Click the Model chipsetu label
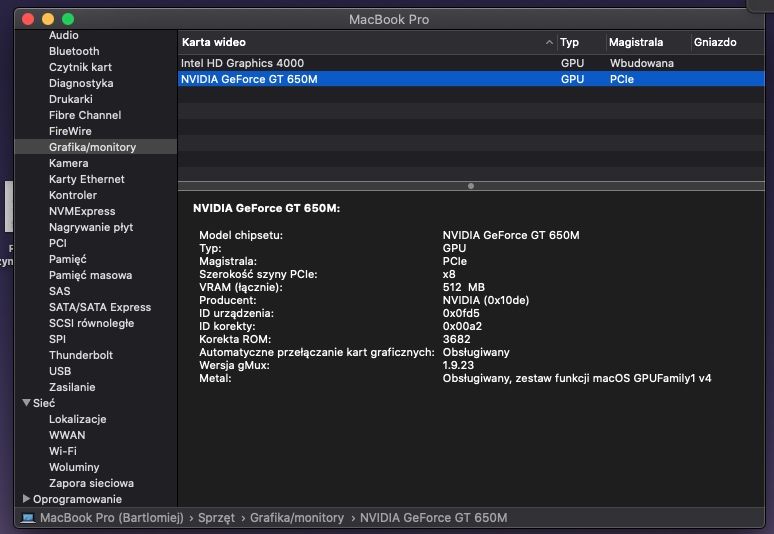Screen dimensions: 774x534 [x=241, y=235]
